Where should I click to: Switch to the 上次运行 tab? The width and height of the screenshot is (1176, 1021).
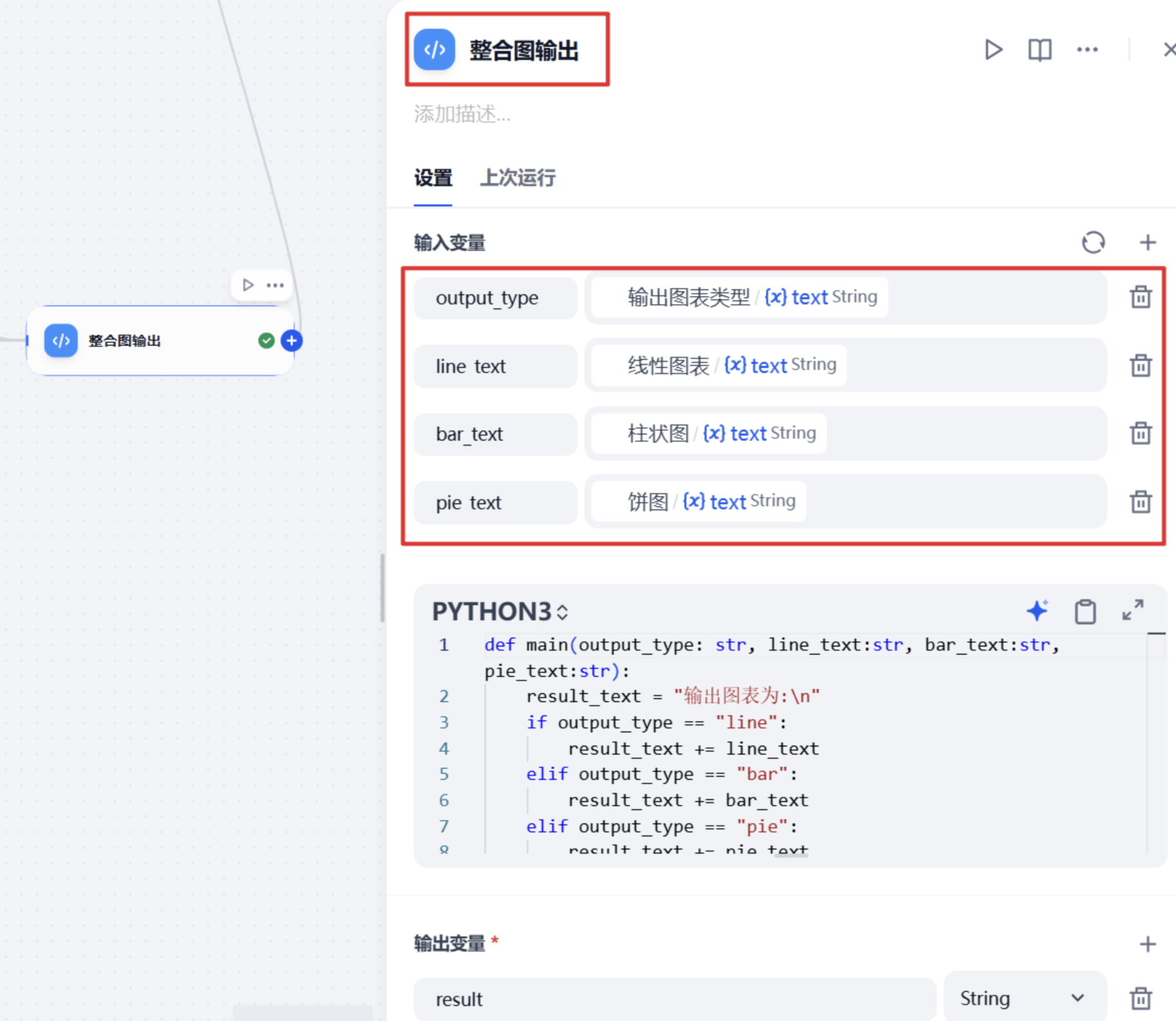518,178
